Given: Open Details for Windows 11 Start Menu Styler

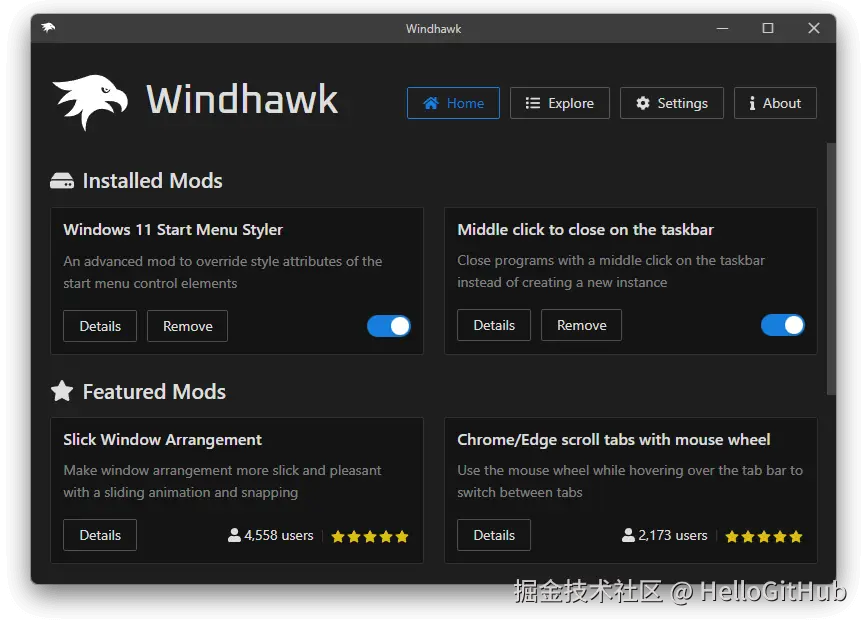Looking at the screenshot, I should point(100,326).
